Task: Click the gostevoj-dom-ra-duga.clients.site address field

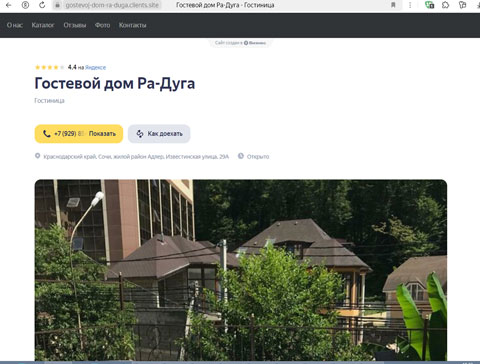Action: (x=112, y=5)
